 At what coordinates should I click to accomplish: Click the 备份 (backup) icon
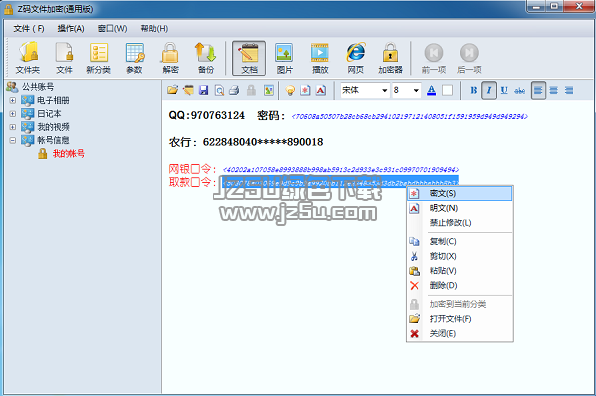click(206, 58)
